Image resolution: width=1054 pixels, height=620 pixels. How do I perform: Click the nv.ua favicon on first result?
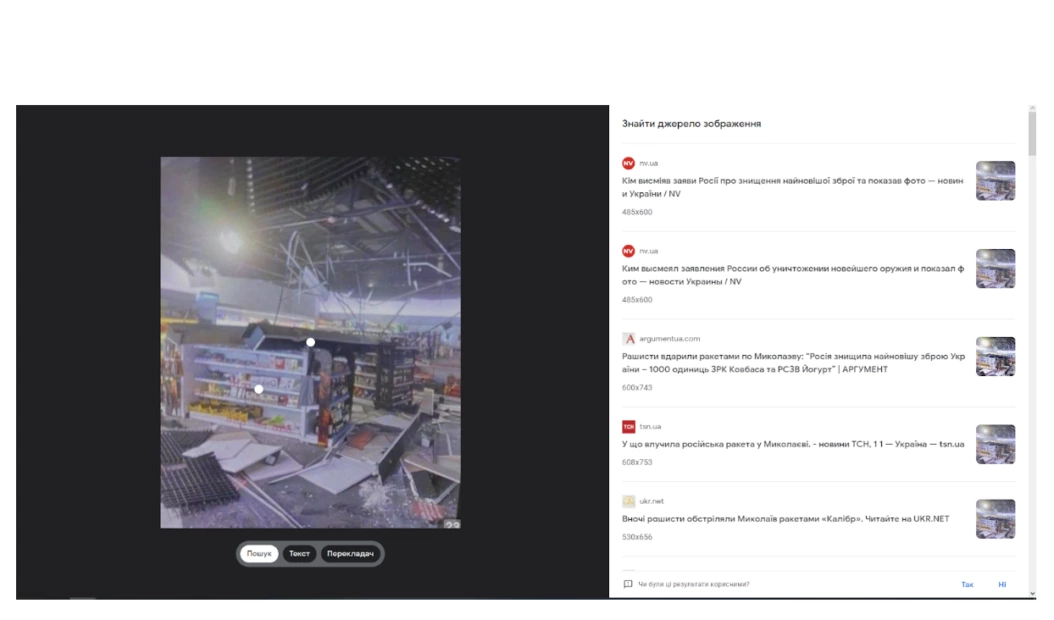pos(628,163)
